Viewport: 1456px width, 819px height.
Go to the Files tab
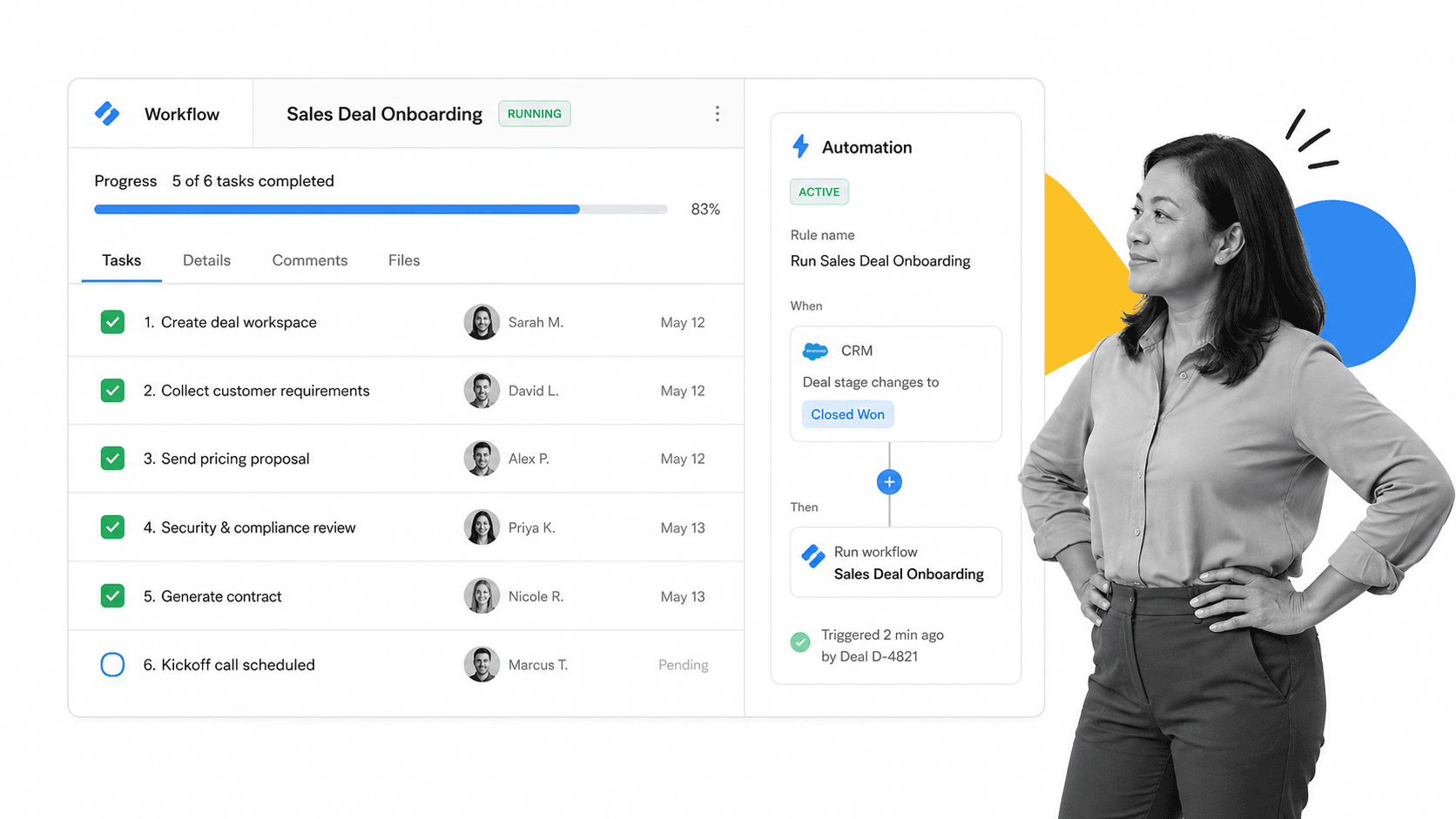404,260
